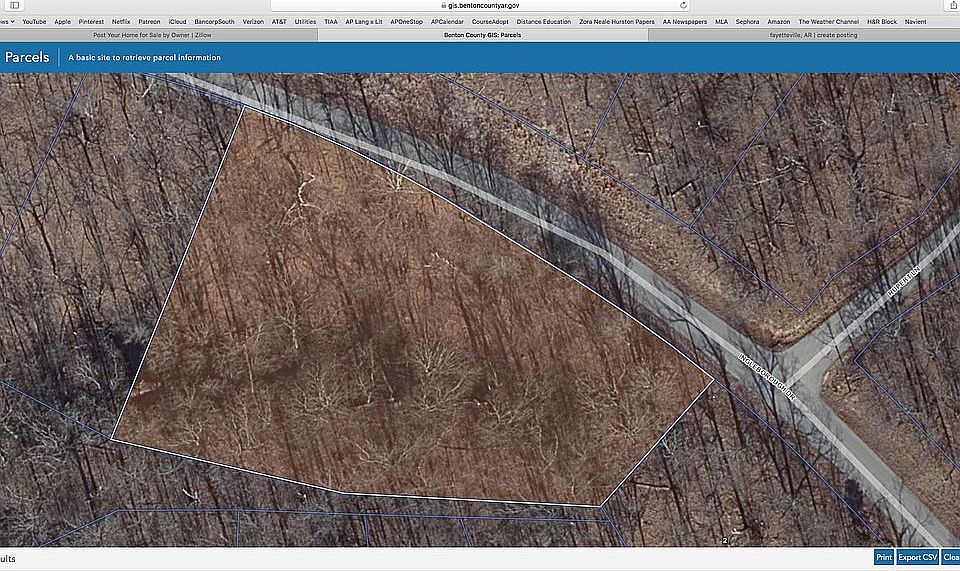Open the Pinterest bookmark
This screenshot has width=960, height=571.
point(91,21)
